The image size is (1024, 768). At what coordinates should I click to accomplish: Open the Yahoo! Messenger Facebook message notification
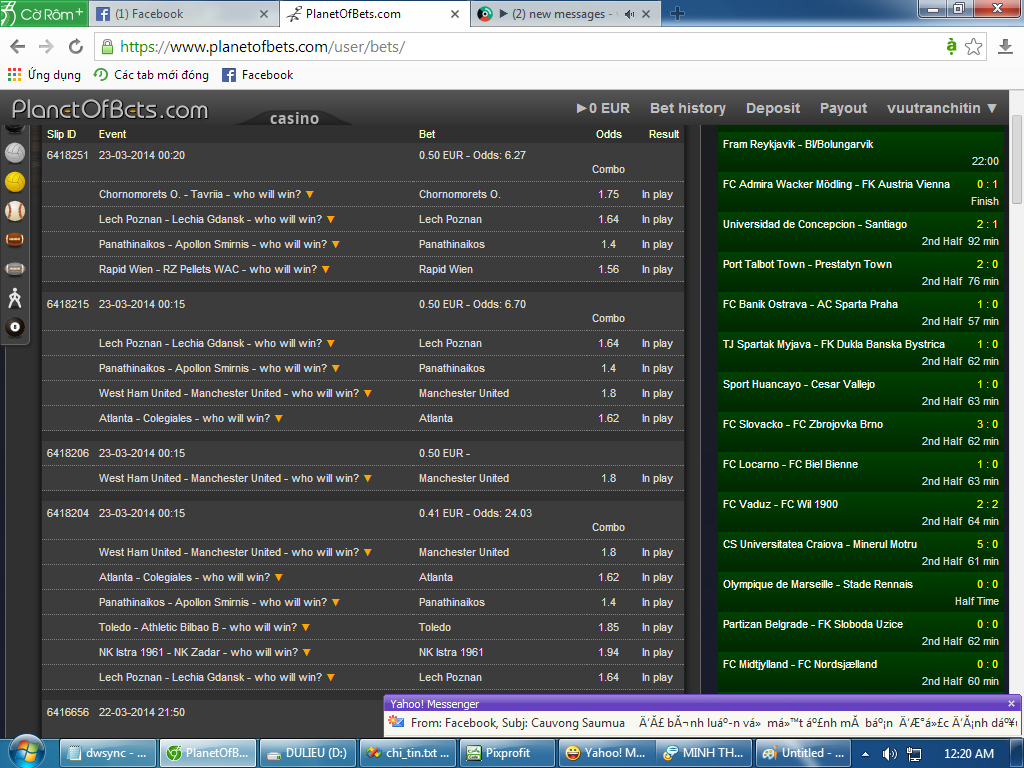pyautogui.click(x=702, y=723)
